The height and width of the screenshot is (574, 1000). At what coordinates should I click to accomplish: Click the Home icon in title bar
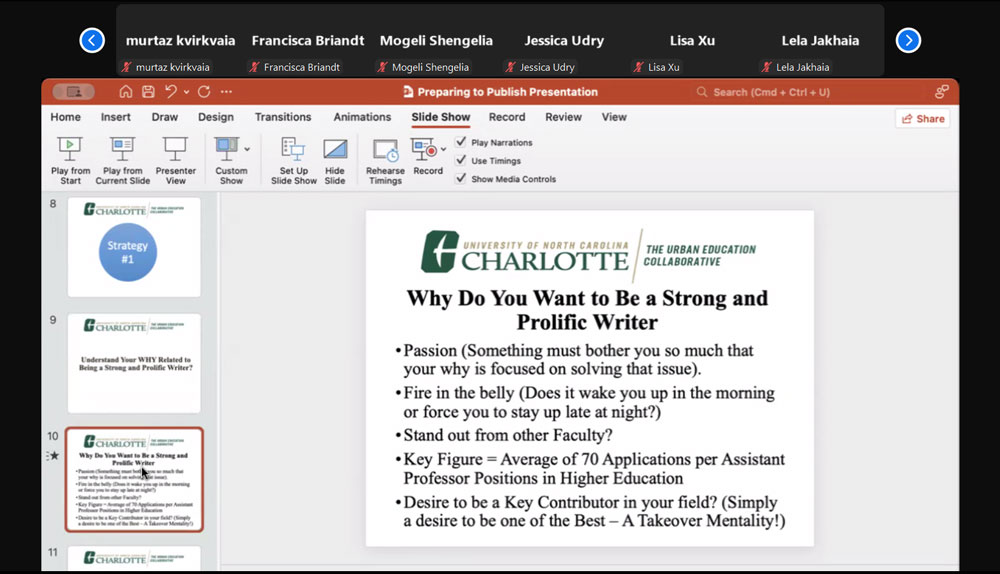(x=126, y=92)
